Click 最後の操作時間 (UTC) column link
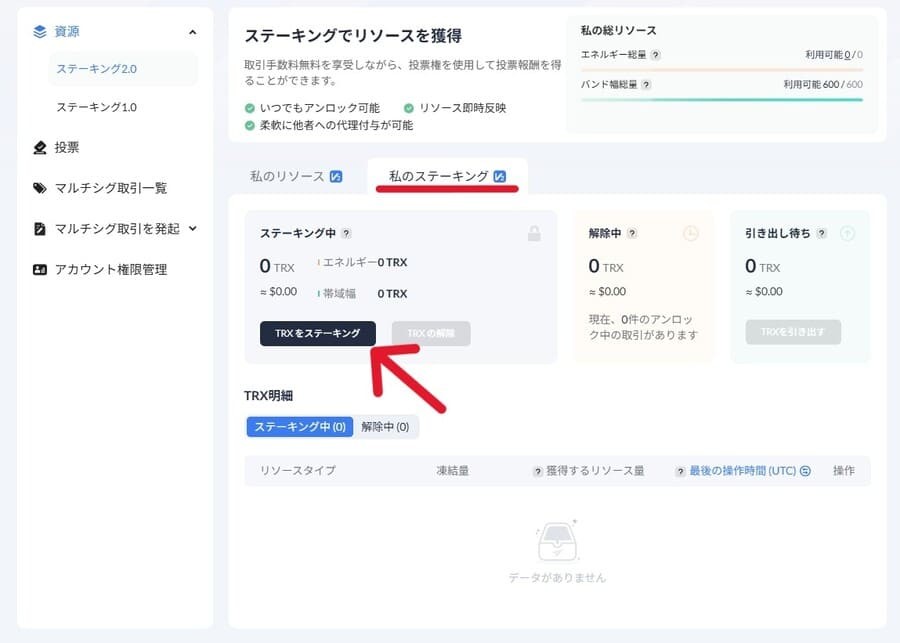900x643 pixels. pyautogui.click(x=743, y=471)
